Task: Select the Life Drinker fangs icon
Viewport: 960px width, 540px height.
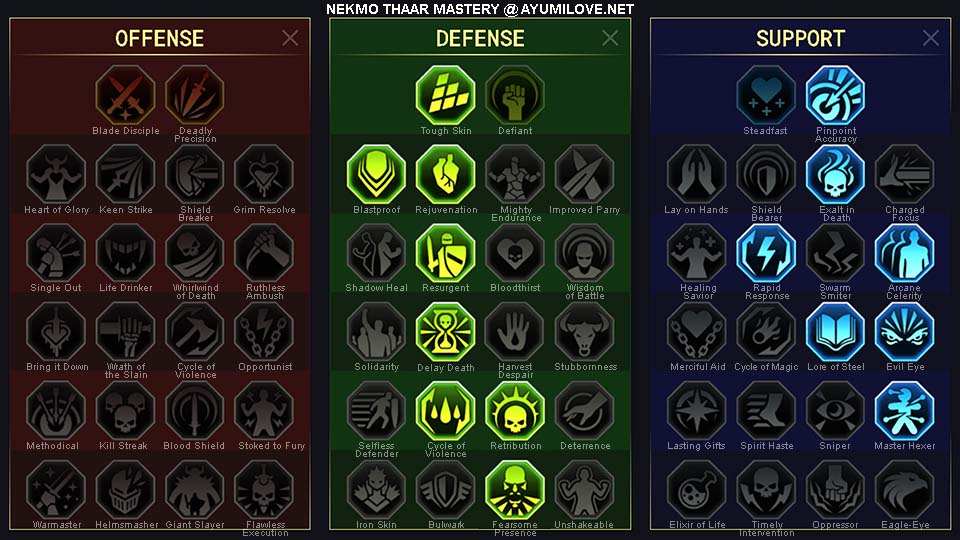Action: click(x=126, y=253)
